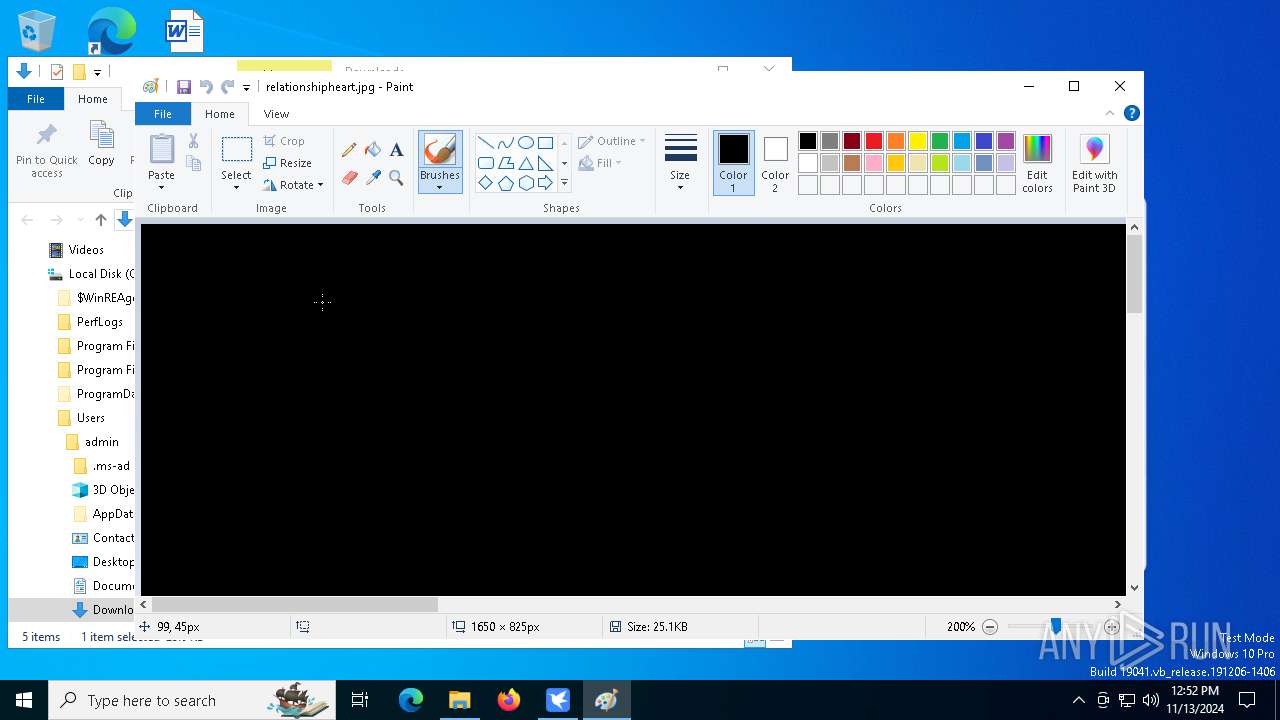This screenshot has width=1280, height=720.
Task: Click the canvas horizontal scrollbar
Action: [x=295, y=604]
